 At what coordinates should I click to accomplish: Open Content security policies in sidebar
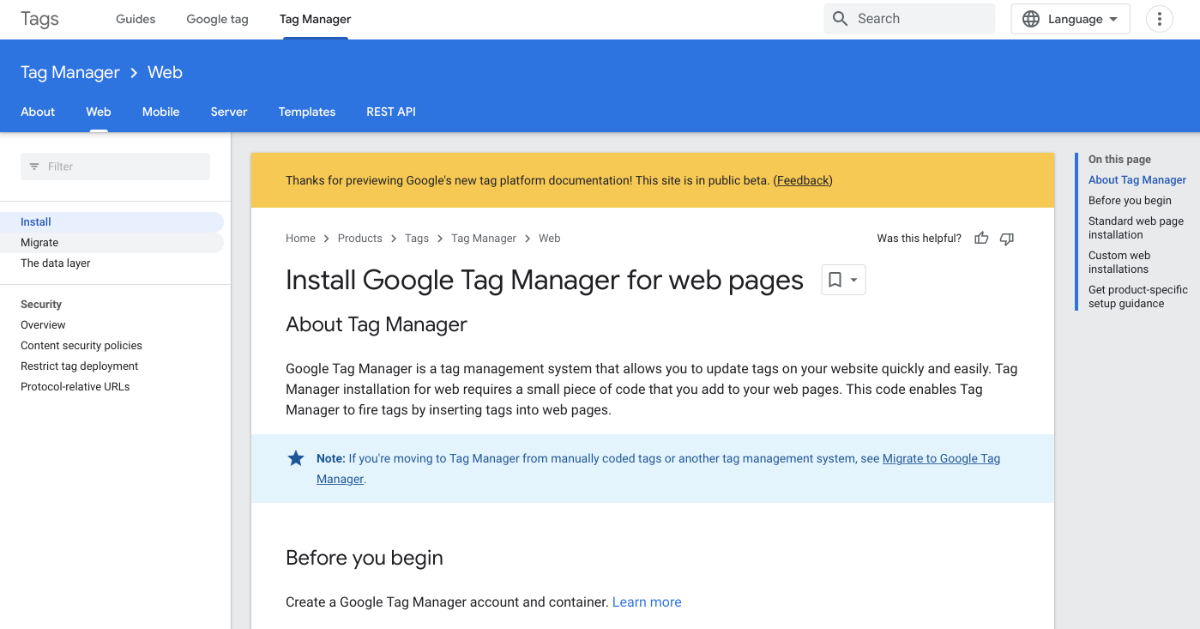81,345
